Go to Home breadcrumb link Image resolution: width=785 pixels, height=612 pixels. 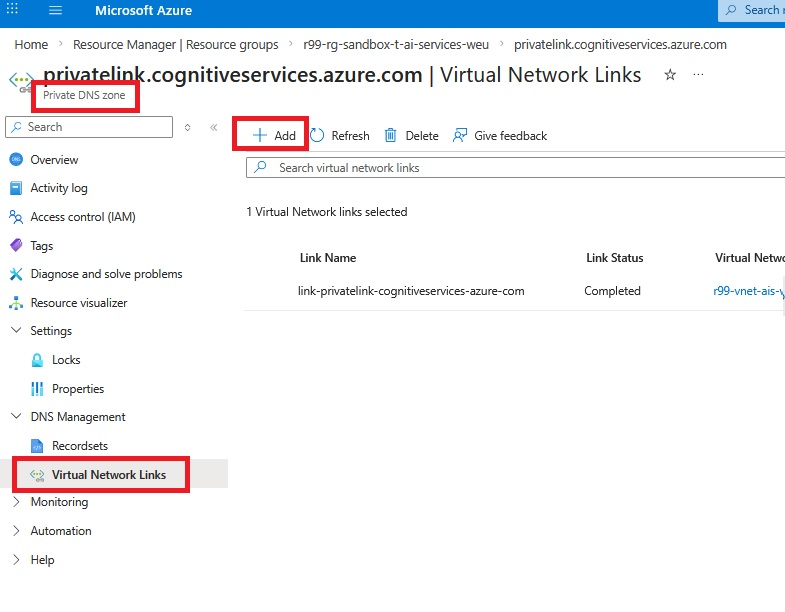pos(31,44)
